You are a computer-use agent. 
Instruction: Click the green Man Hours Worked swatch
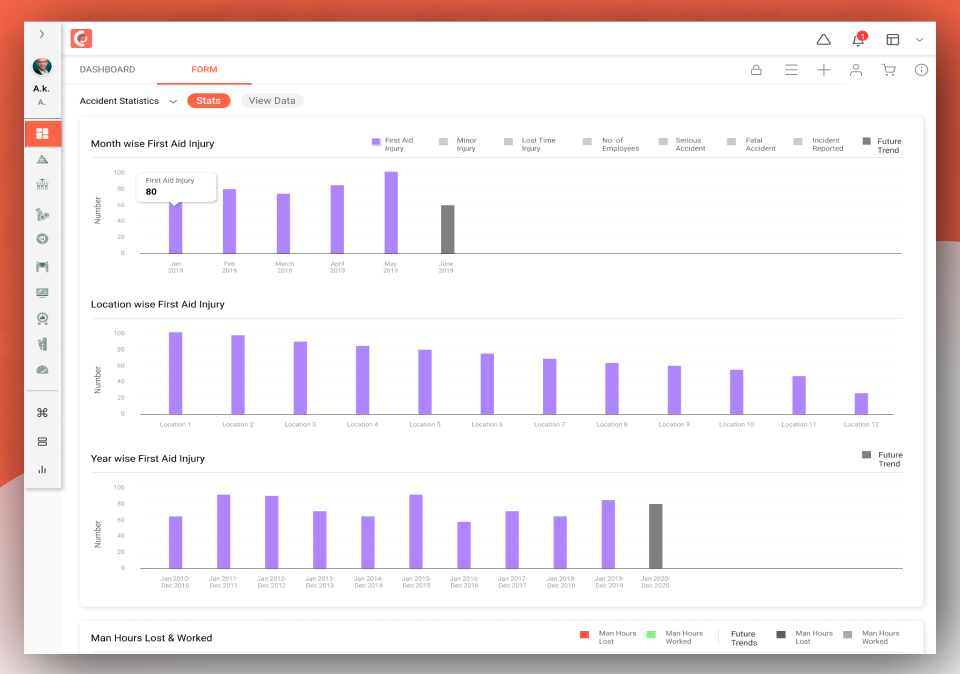click(x=651, y=635)
